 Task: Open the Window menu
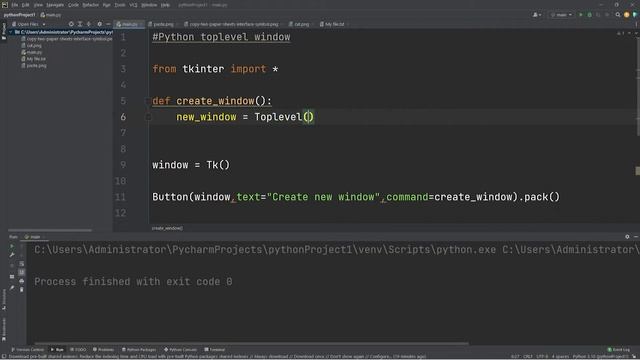click(149, 5)
